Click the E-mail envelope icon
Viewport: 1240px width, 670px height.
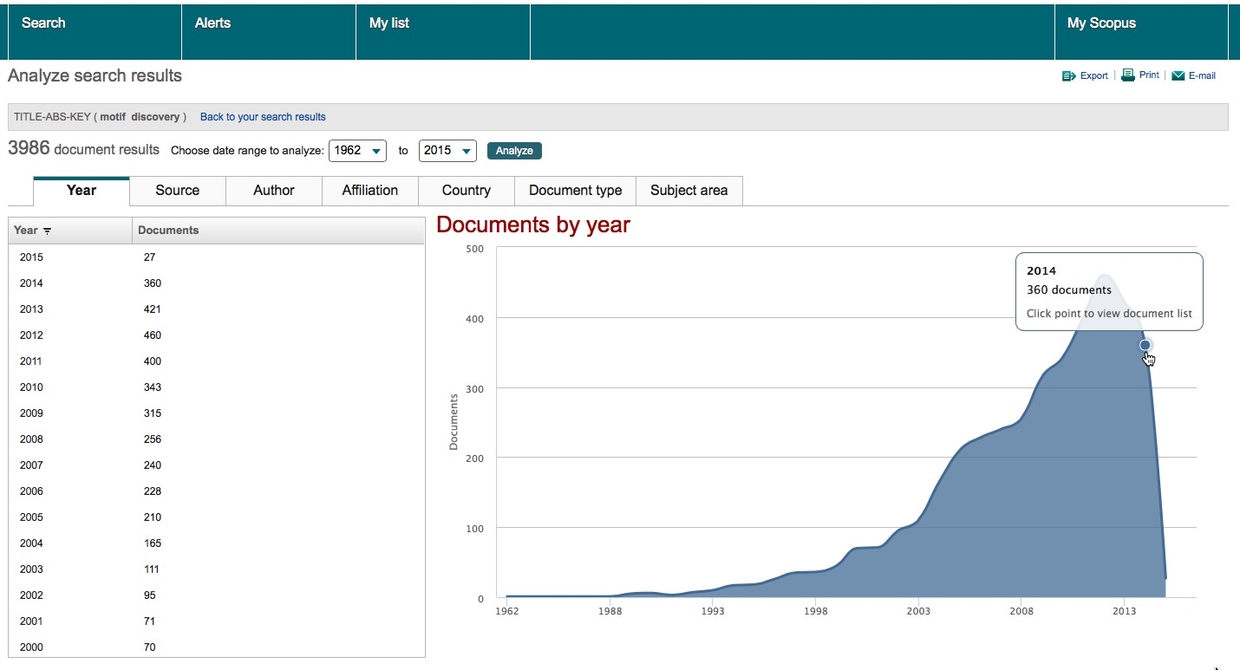pyautogui.click(x=1178, y=76)
